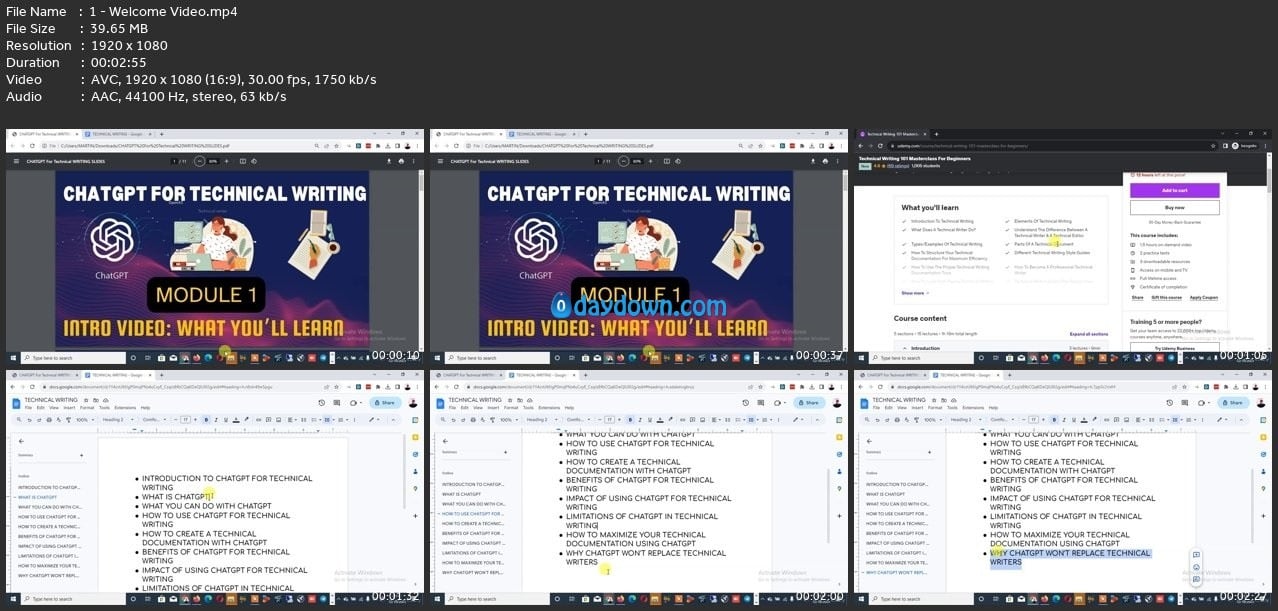Image resolution: width=1278 pixels, height=611 pixels.
Task: Download the PDF in the 00:00:10 frame
Action: click(x=389, y=161)
